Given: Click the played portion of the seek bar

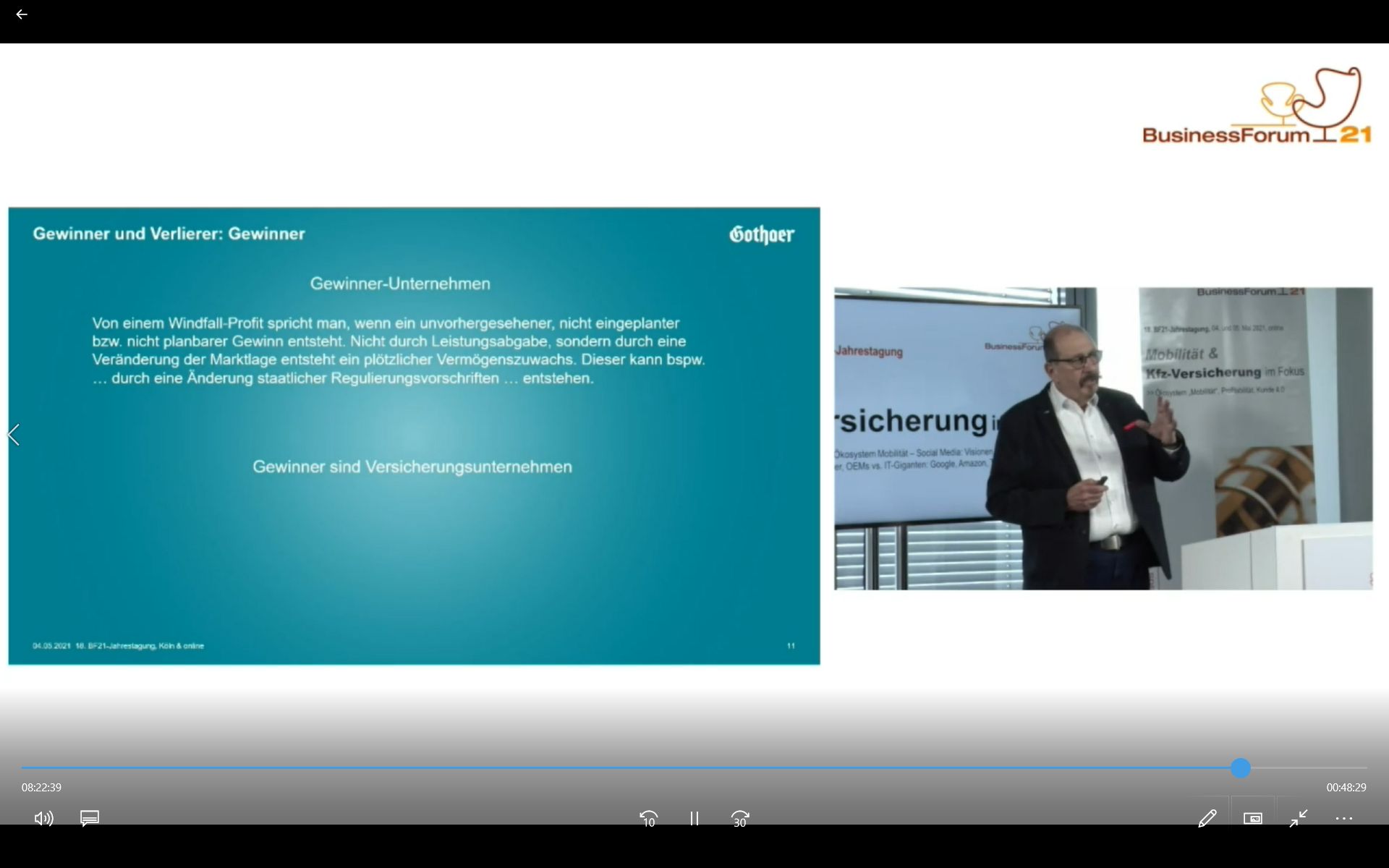Looking at the screenshot, I should pyautogui.click(x=579, y=768).
